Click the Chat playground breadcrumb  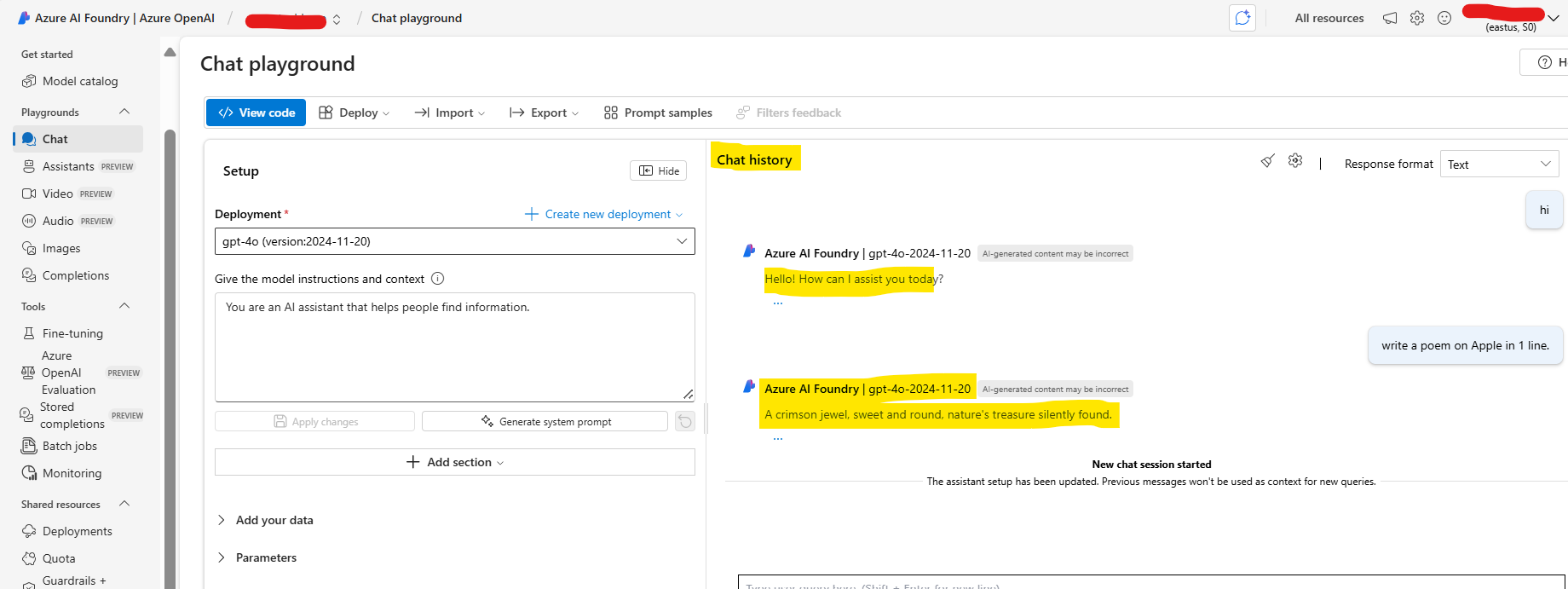point(417,18)
